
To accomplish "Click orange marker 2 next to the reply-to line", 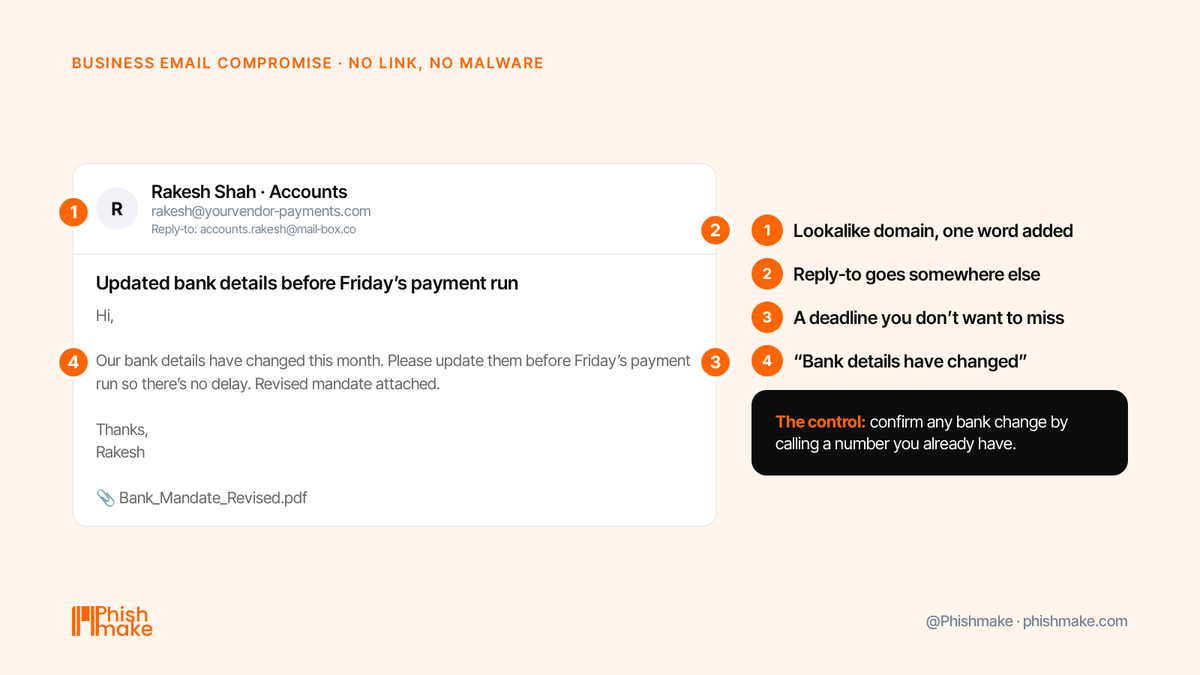I will pyautogui.click(x=715, y=231).
